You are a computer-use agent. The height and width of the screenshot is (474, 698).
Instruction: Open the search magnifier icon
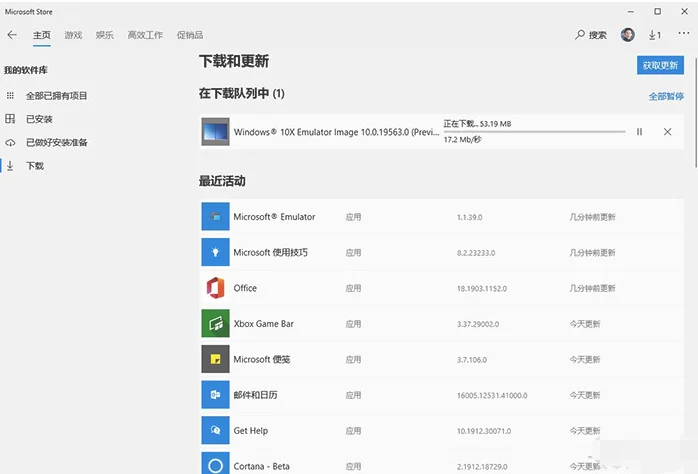click(x=579, y=35)
